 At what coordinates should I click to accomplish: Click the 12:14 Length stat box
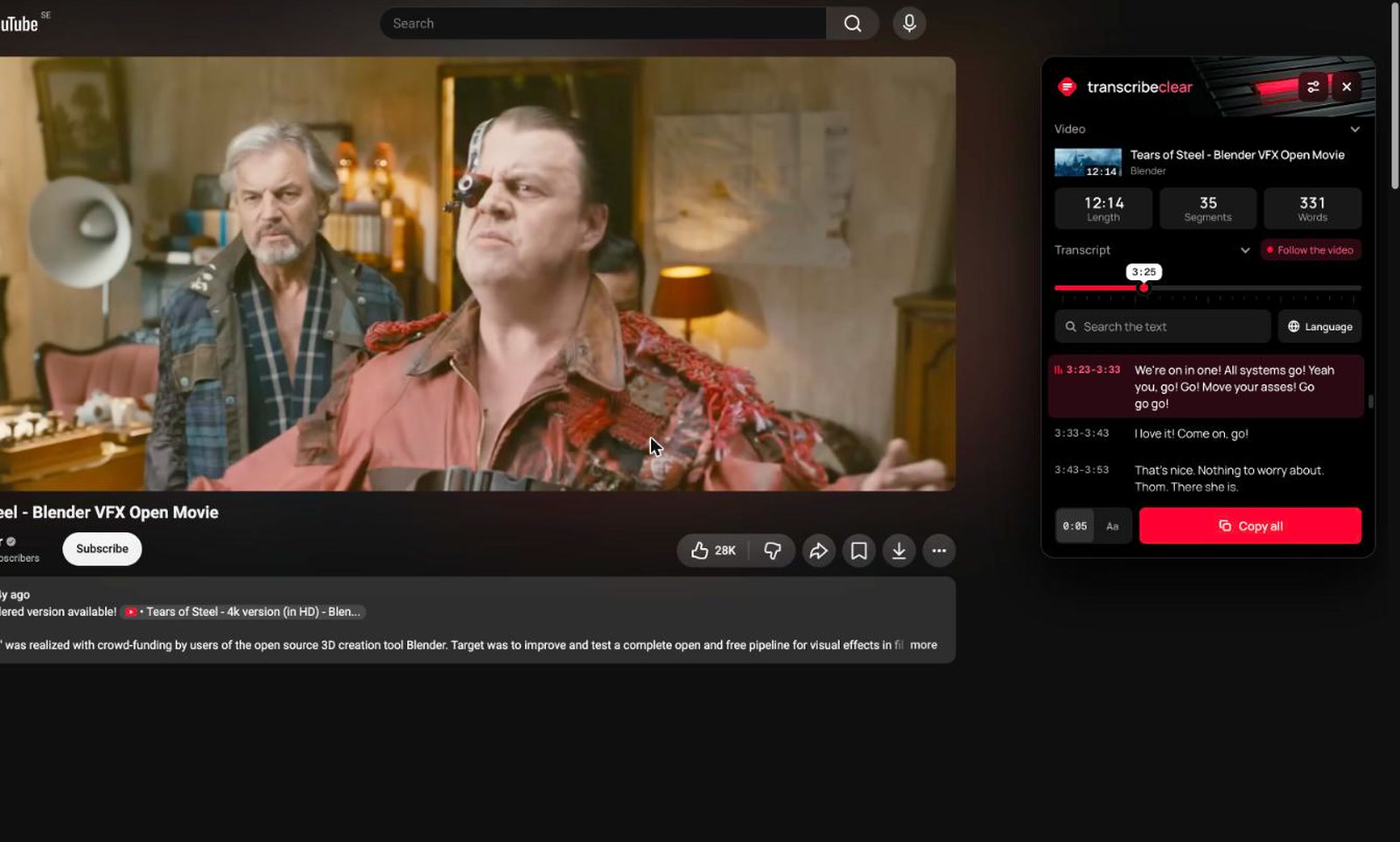point(1103,208)
